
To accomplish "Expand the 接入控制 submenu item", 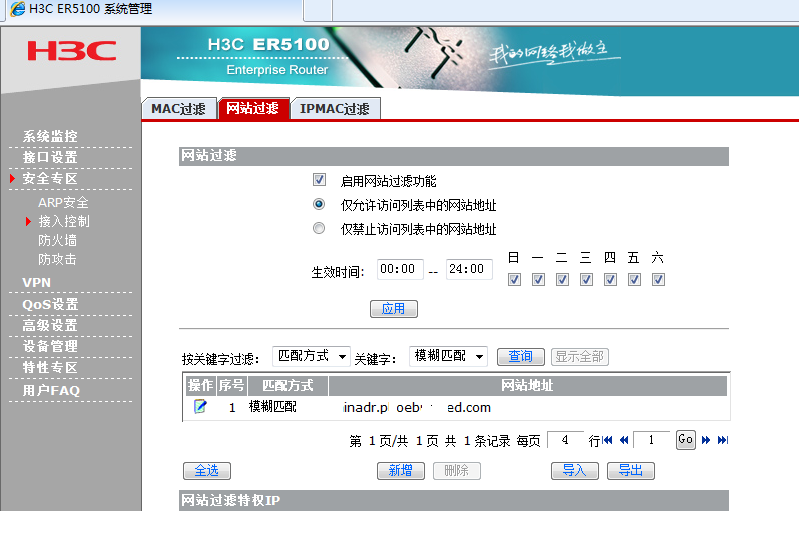I will coord(64,222).
